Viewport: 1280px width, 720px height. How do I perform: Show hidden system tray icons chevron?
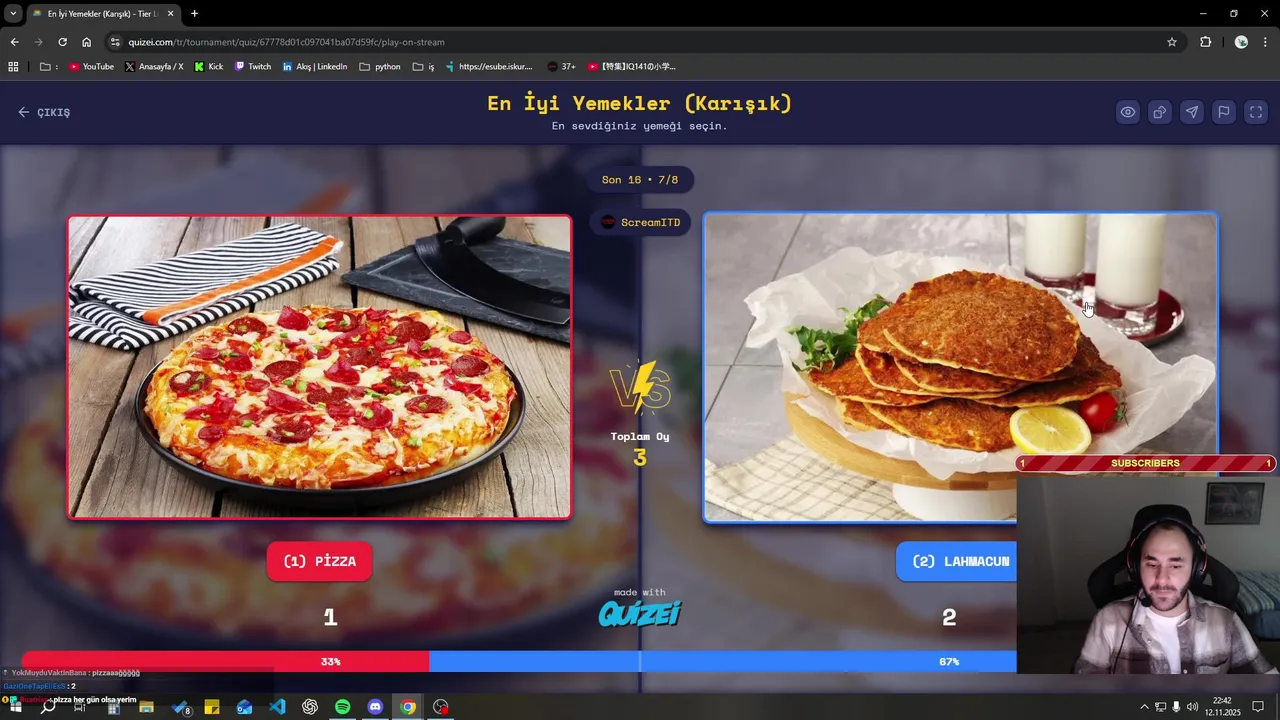tap(1144, 707)
